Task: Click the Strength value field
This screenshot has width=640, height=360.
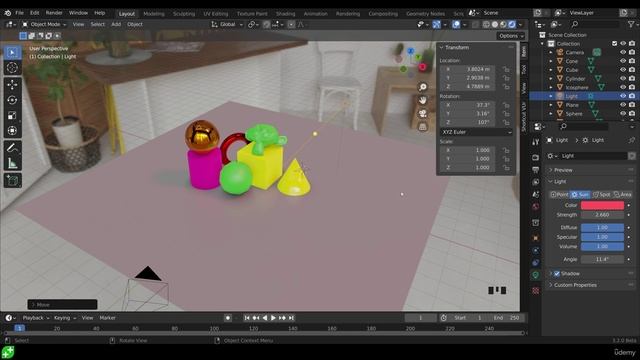Action: pos(602,215)
